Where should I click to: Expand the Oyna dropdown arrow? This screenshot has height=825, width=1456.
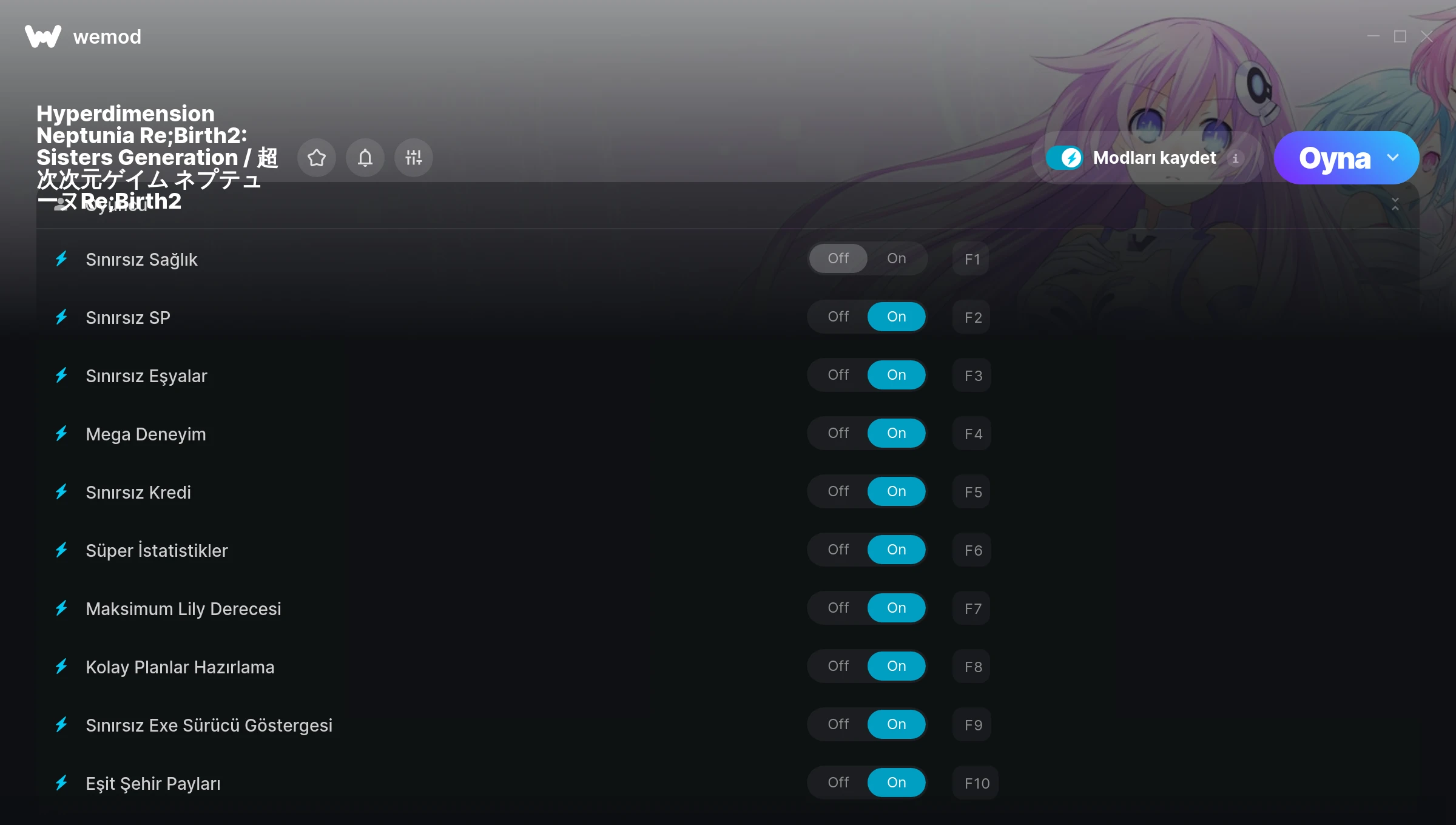1393,158
